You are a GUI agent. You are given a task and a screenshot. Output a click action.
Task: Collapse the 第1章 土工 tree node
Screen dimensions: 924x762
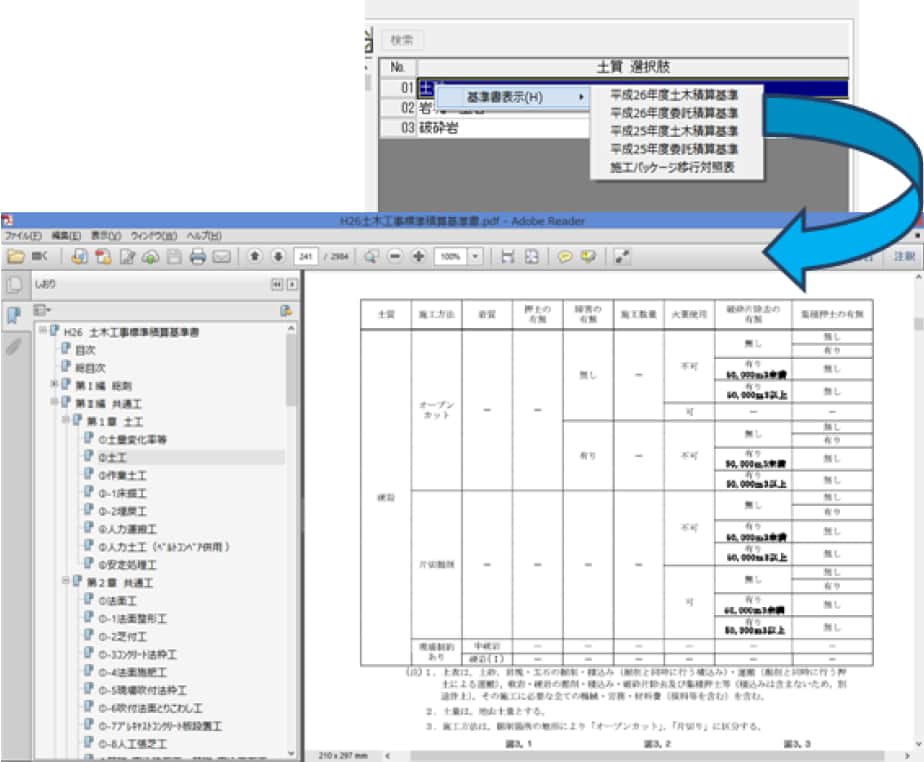66,420
